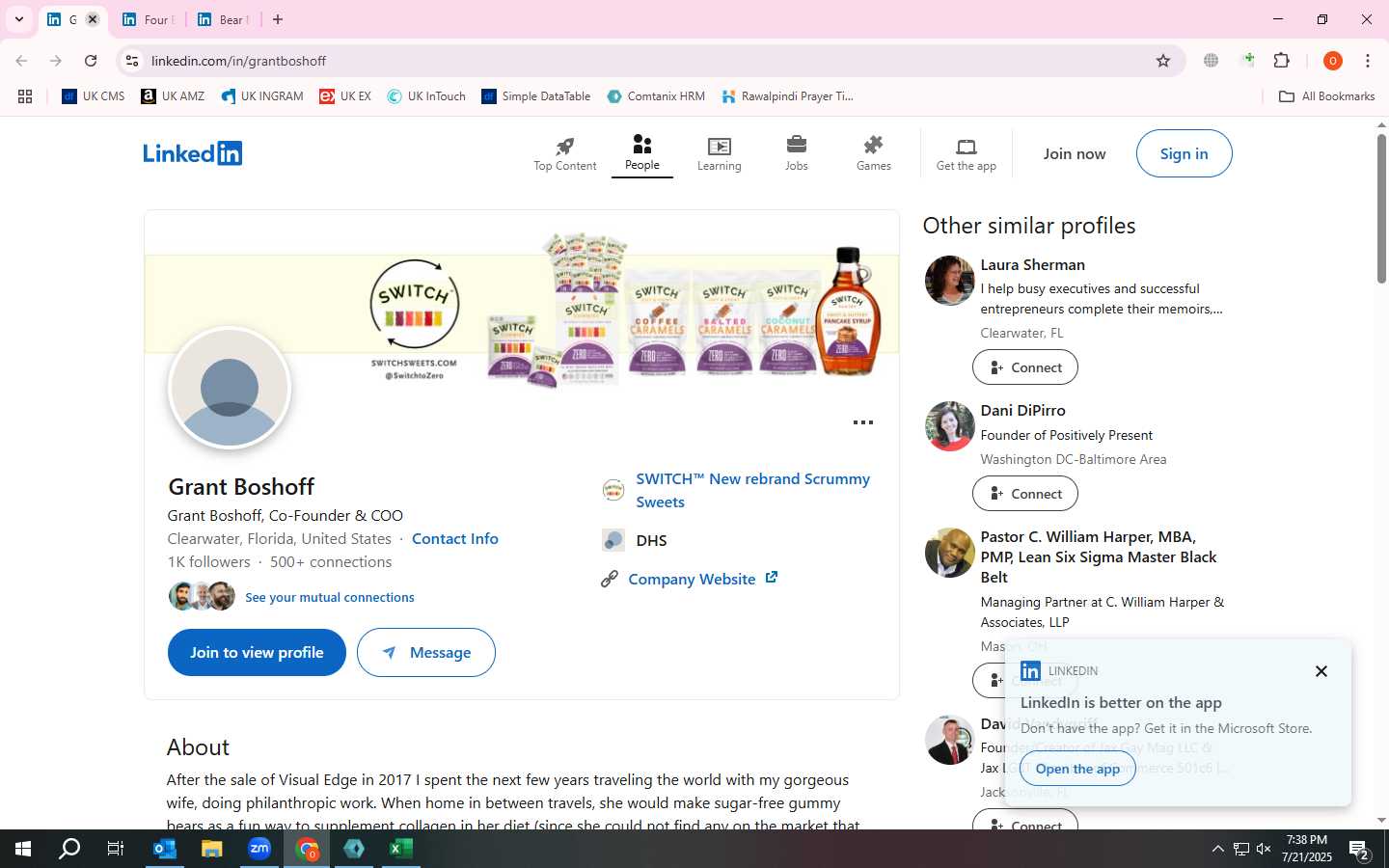The width and height of the screenshot is (1389, 868).
Task: Connect with Laura Sherman
Action: 1025,367
